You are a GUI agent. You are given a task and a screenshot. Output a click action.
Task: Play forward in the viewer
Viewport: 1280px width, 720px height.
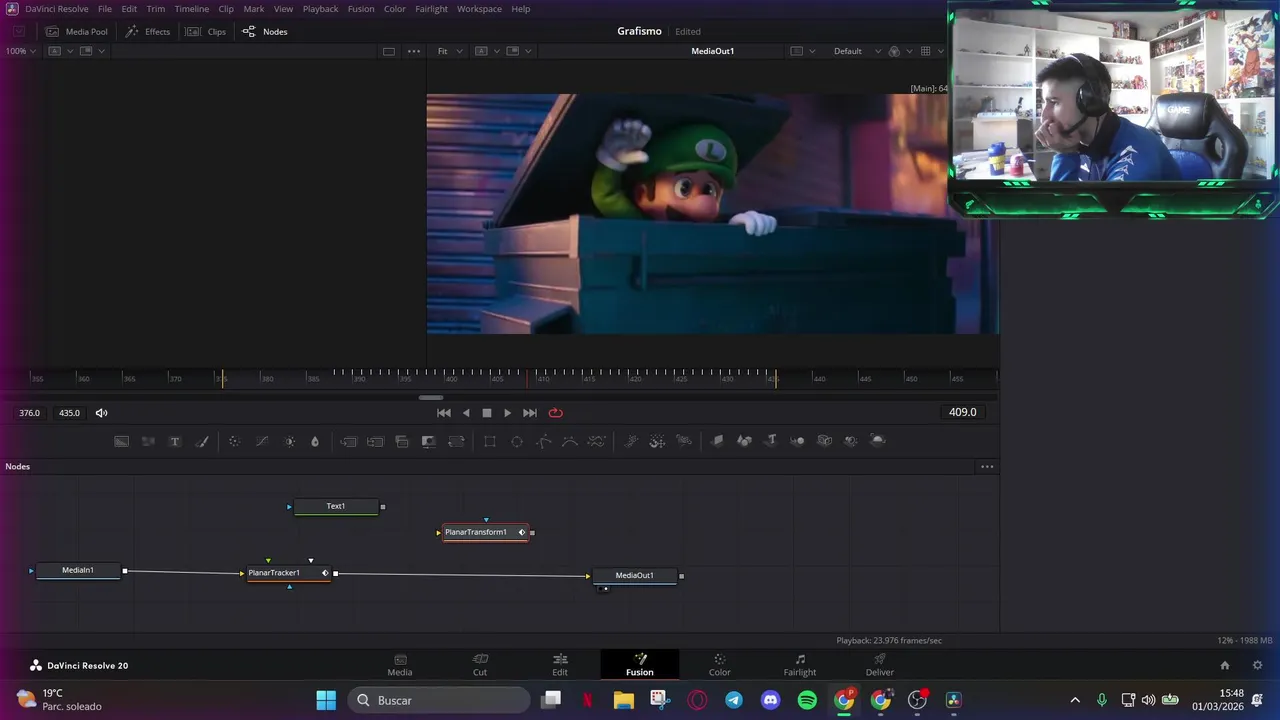507,413
